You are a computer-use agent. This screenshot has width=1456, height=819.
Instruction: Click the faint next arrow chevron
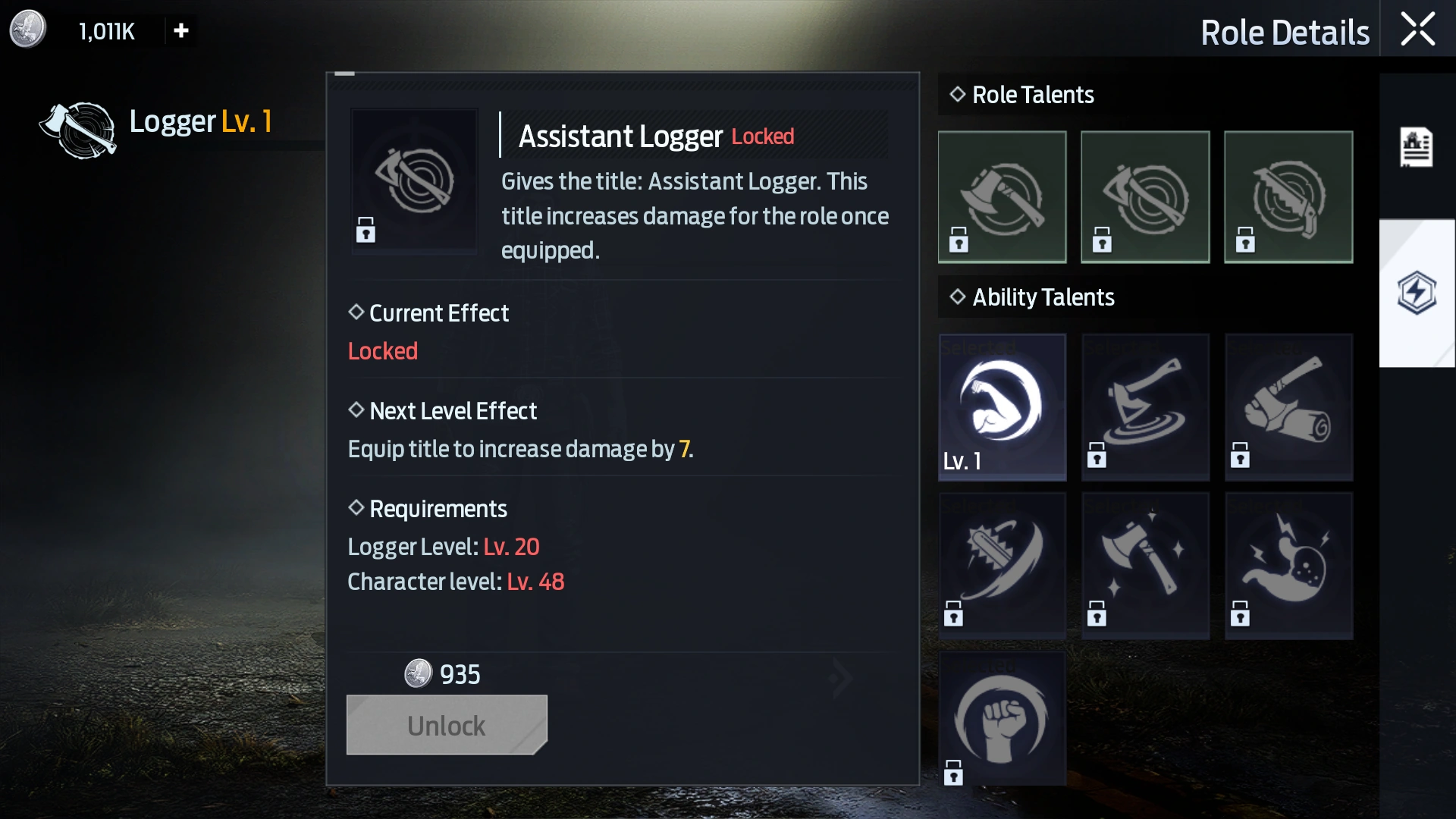point(840,677)
